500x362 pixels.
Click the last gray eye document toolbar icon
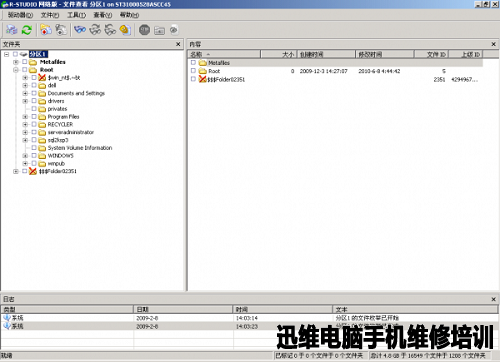click(x=174, y=30)
